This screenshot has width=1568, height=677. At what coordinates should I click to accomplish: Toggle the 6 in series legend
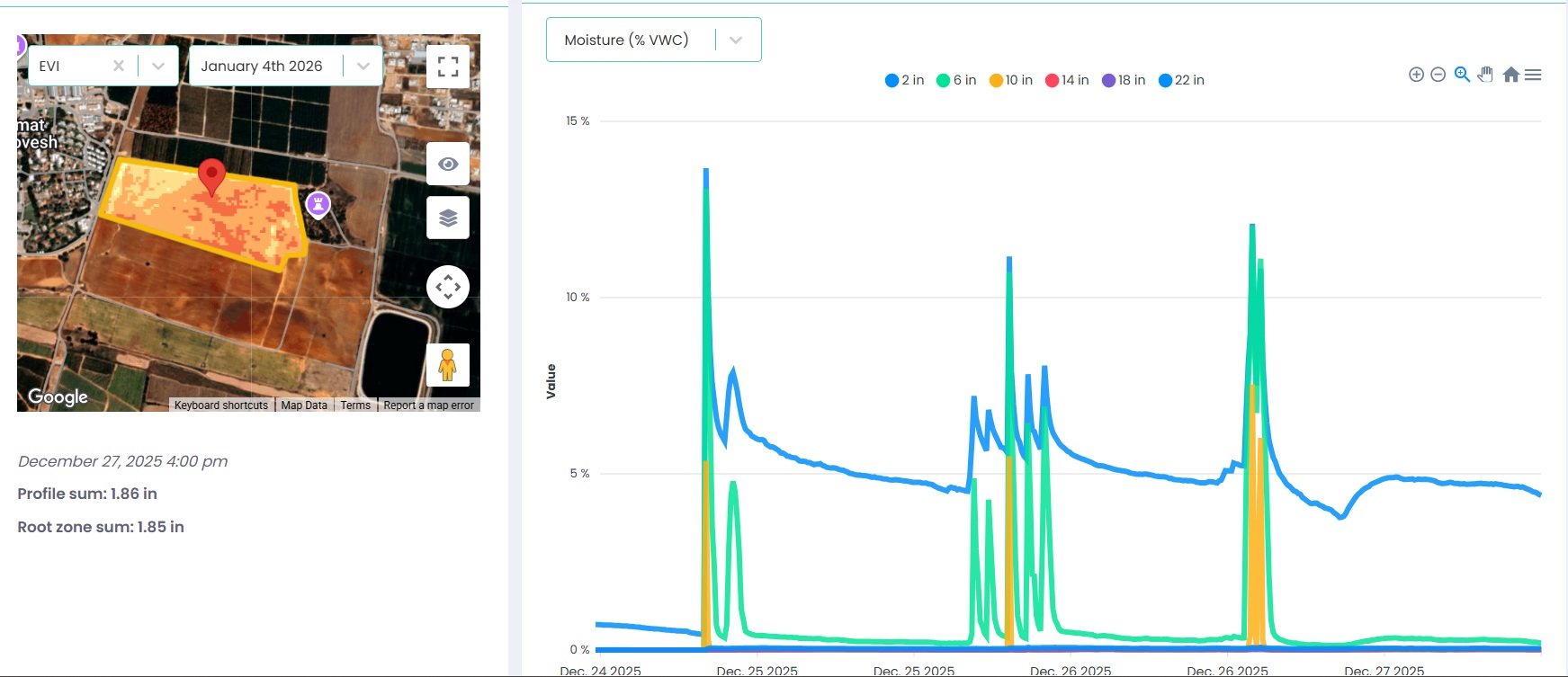[956, 80]
